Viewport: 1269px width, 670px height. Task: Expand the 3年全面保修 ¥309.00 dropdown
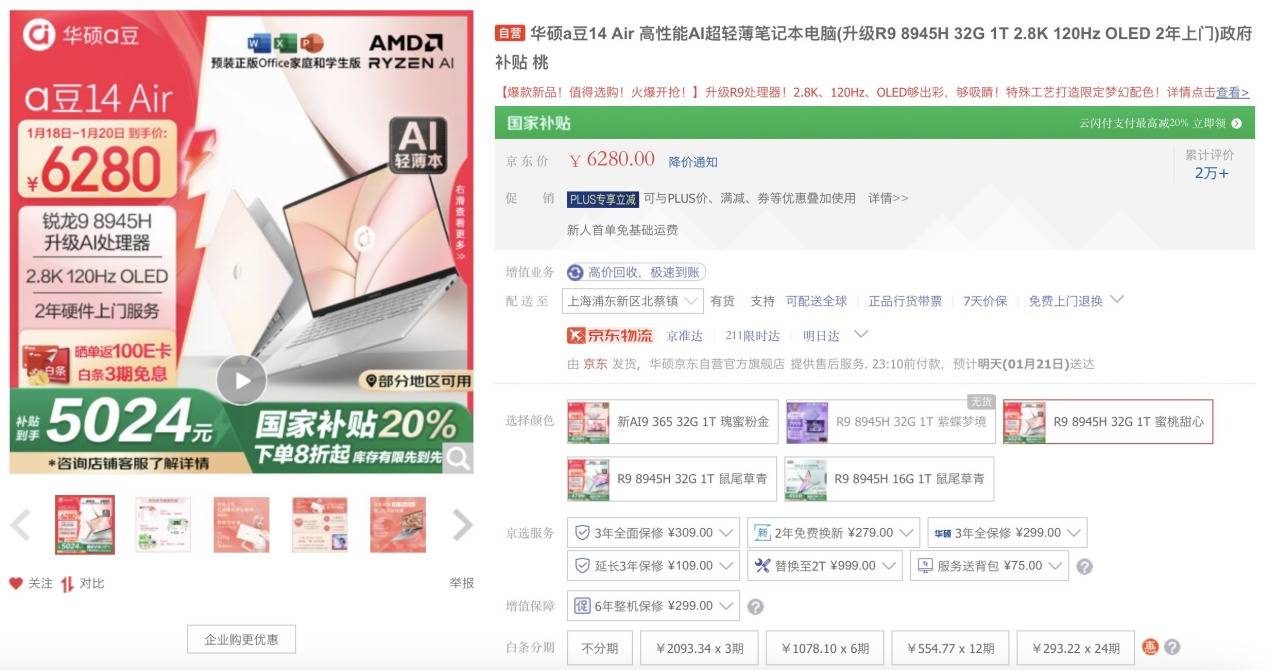pyautogui.click(x=726, y=533)
